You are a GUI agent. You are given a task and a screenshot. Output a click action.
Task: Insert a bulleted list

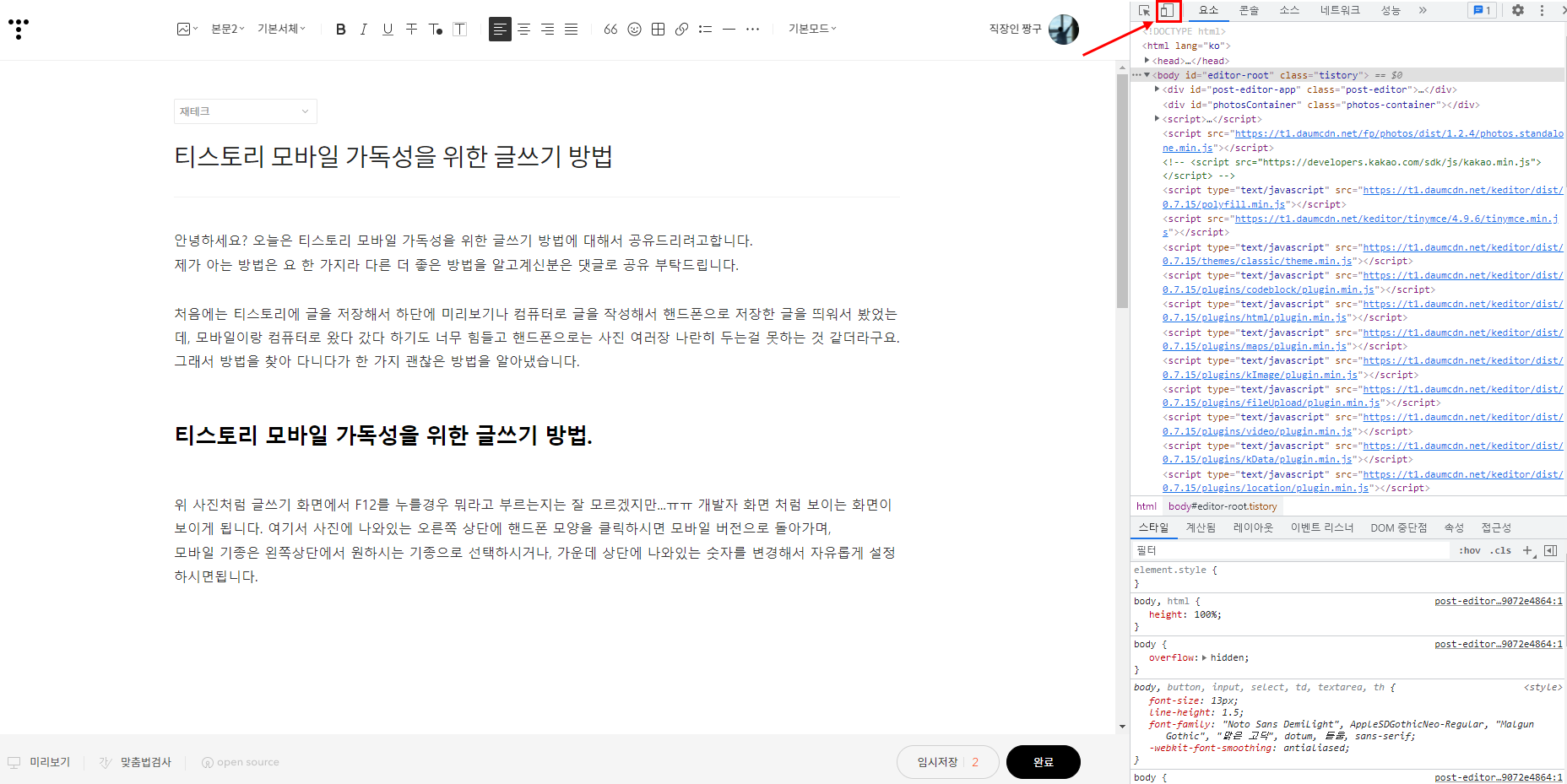[x=705, y=29]
